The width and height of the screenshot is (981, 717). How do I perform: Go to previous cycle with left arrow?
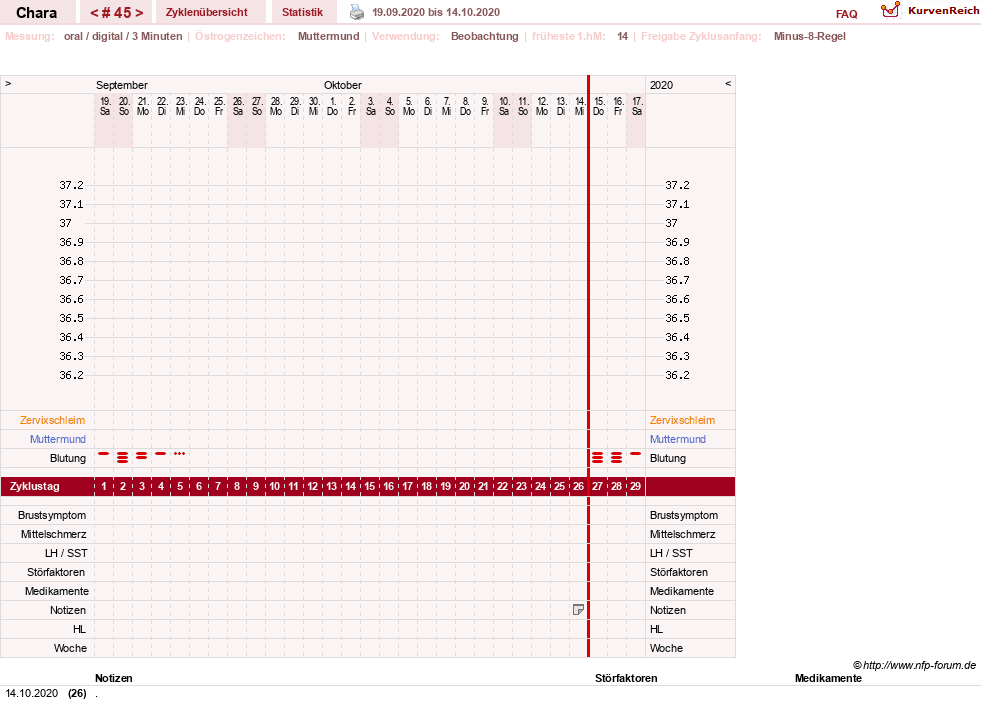(x=94, y=13)
